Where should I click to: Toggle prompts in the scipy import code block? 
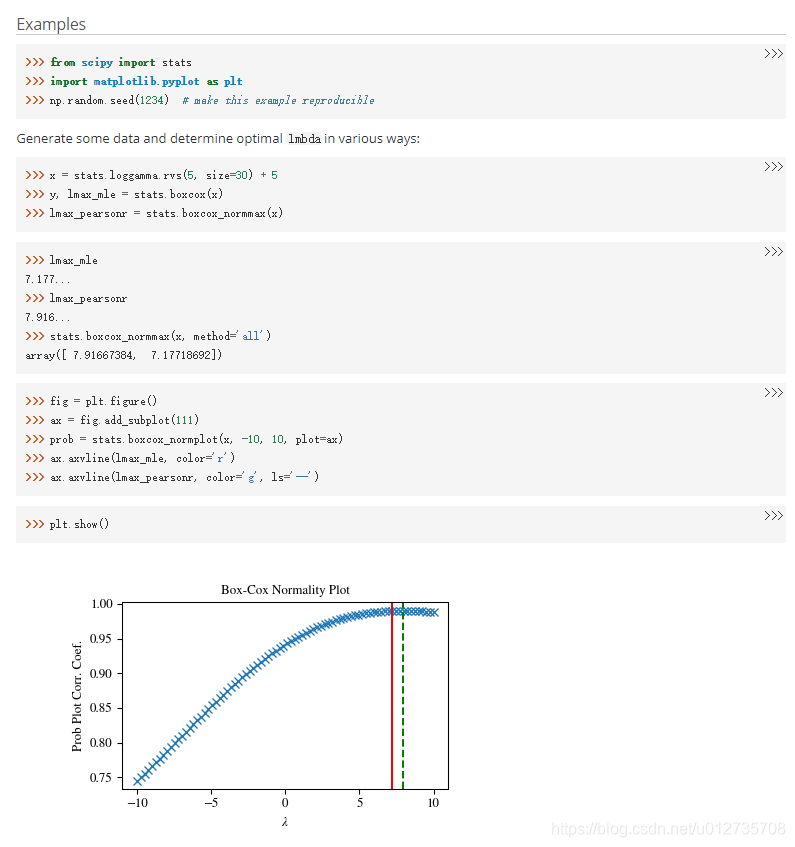click(x=772, y=54)
